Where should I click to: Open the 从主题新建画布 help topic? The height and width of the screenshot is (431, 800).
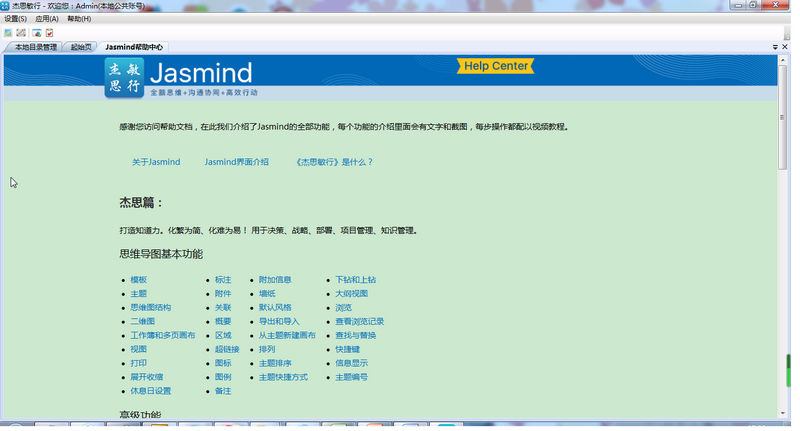pos(287,335)
